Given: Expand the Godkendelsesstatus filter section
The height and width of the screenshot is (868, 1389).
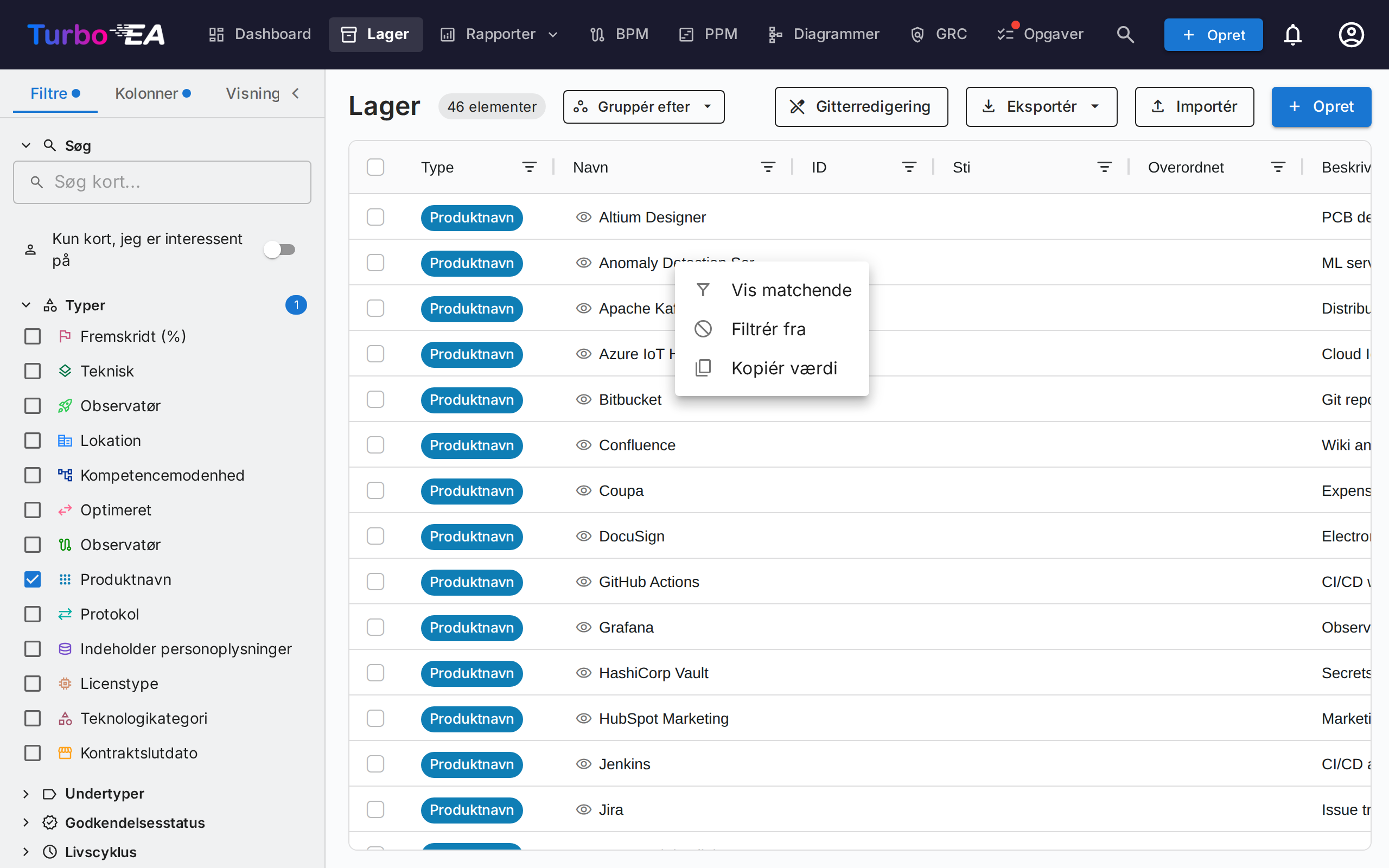Looking at the screenshot, I should (x=26, y=822).
